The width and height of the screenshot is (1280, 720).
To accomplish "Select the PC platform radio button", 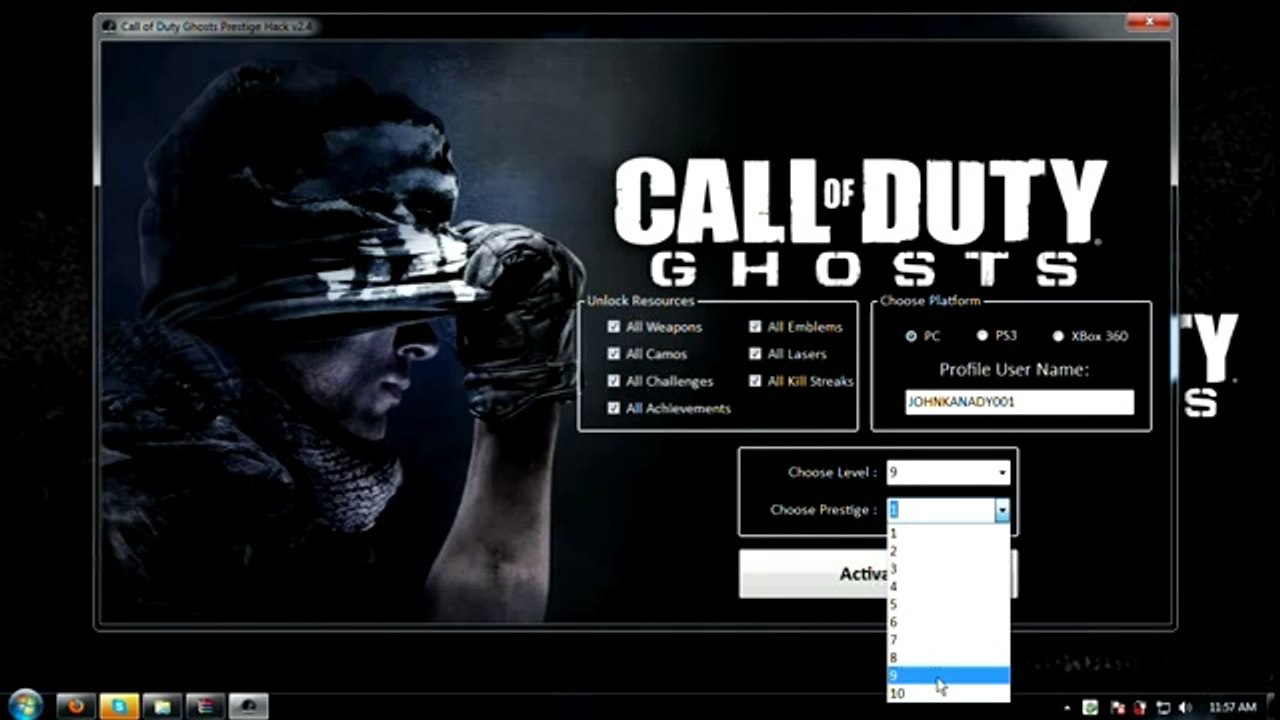I will [911, 336].
